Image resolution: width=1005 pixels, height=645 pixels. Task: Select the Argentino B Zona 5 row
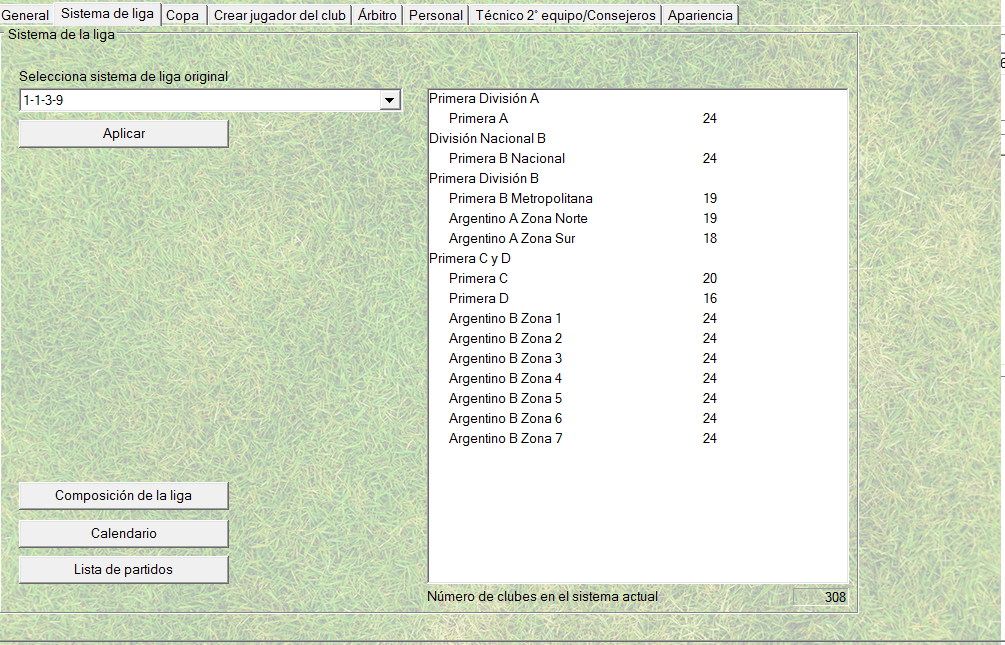638,398
